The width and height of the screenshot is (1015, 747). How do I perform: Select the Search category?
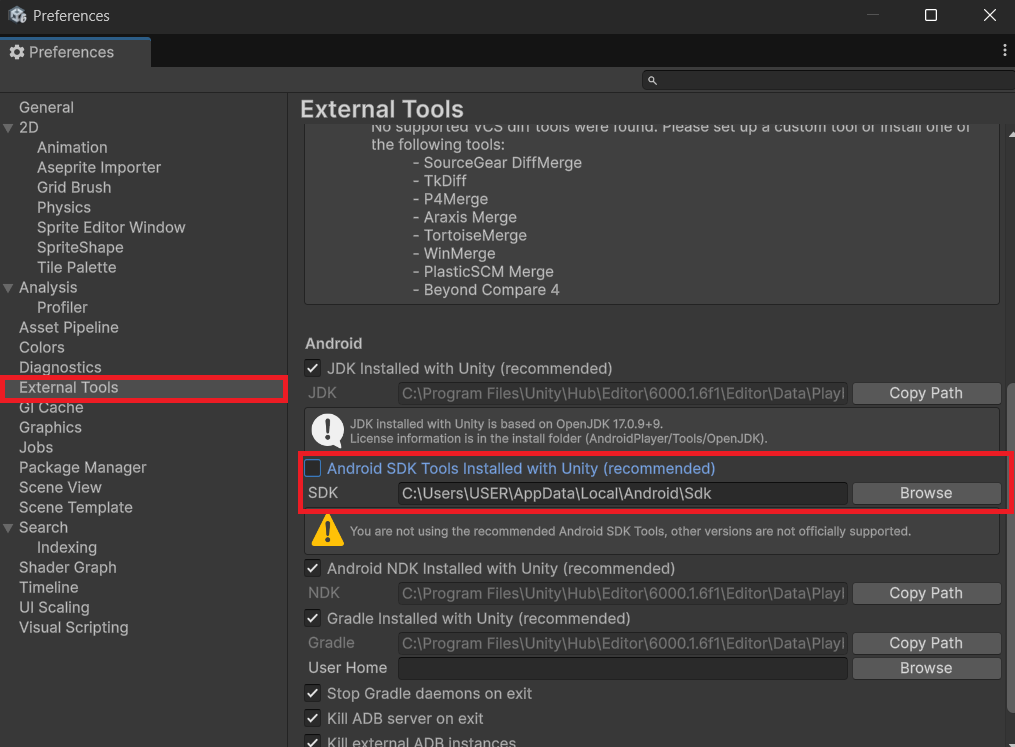[x=43, y=528]
